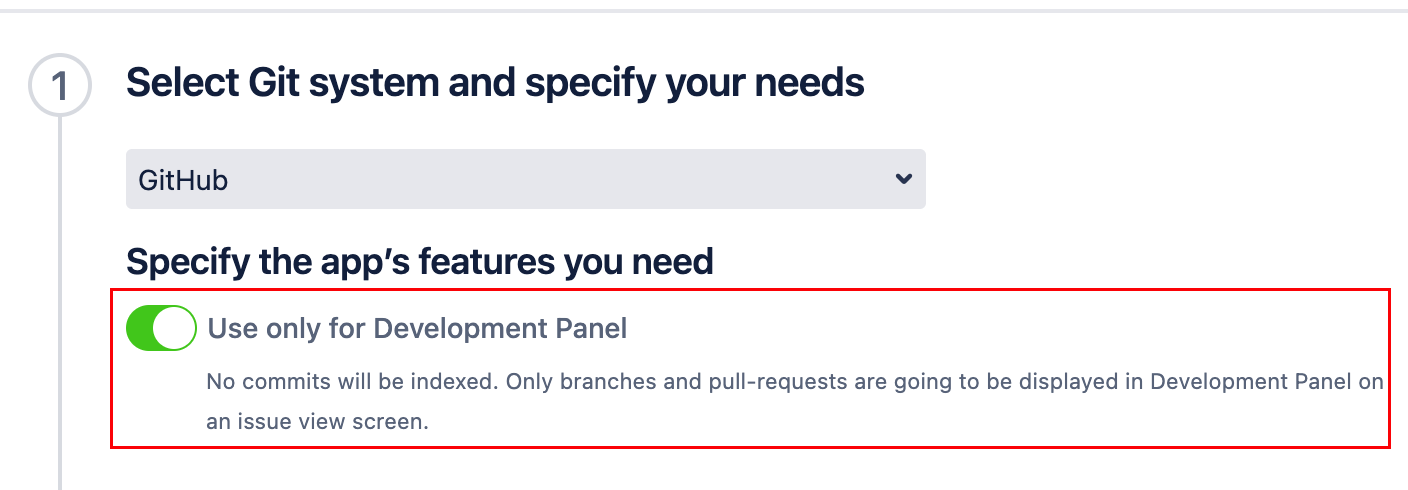Click the vertical step progress line
The height and width of the screenshot is (490, 1408).
[60, 300]
